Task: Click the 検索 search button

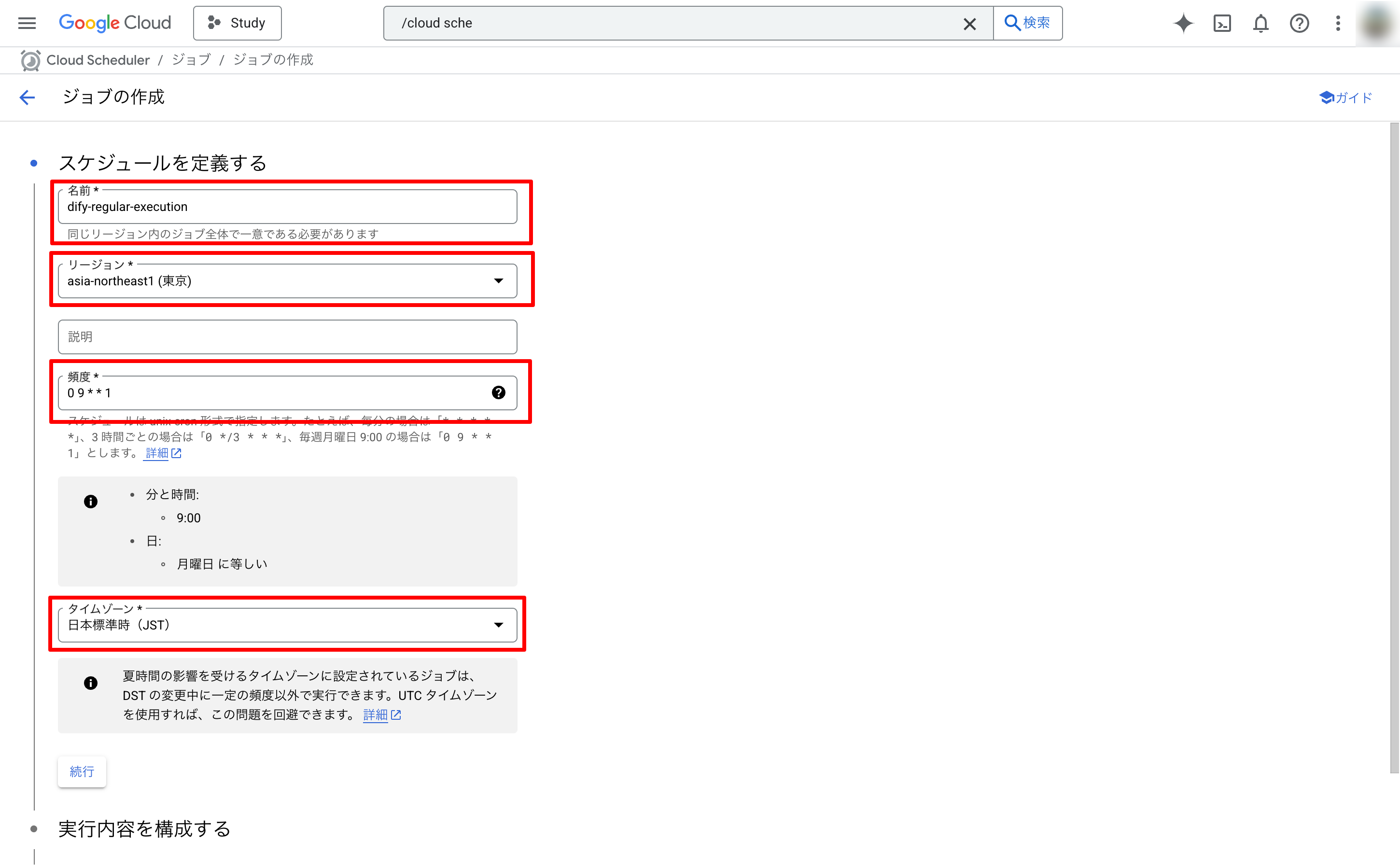Action: 1027,23
